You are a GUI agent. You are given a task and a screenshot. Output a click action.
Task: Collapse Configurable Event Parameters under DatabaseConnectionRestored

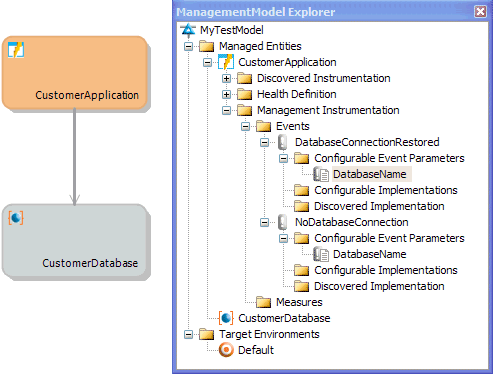(x=284, y=158)
